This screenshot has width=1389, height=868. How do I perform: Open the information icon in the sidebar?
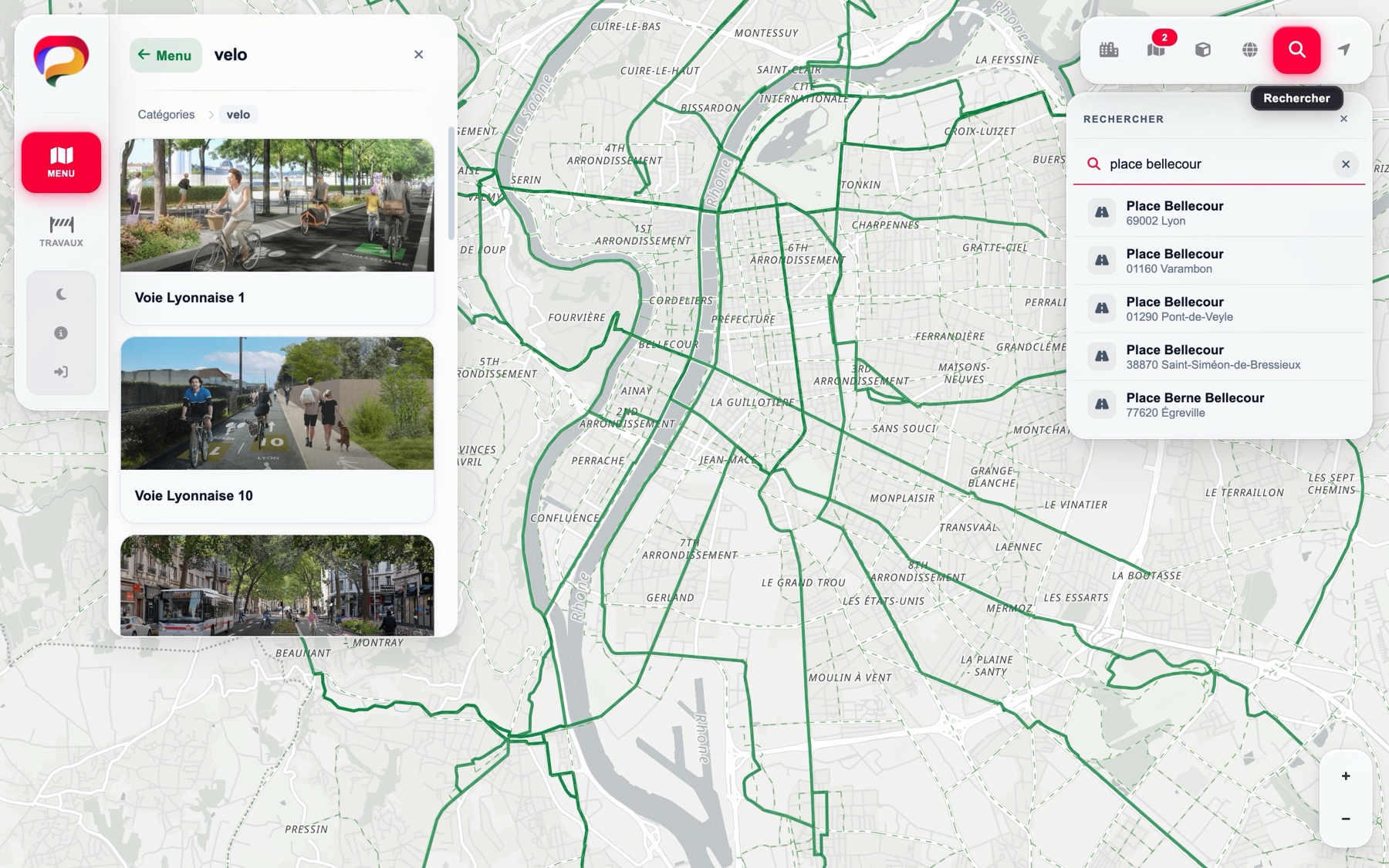pos(61,333)
